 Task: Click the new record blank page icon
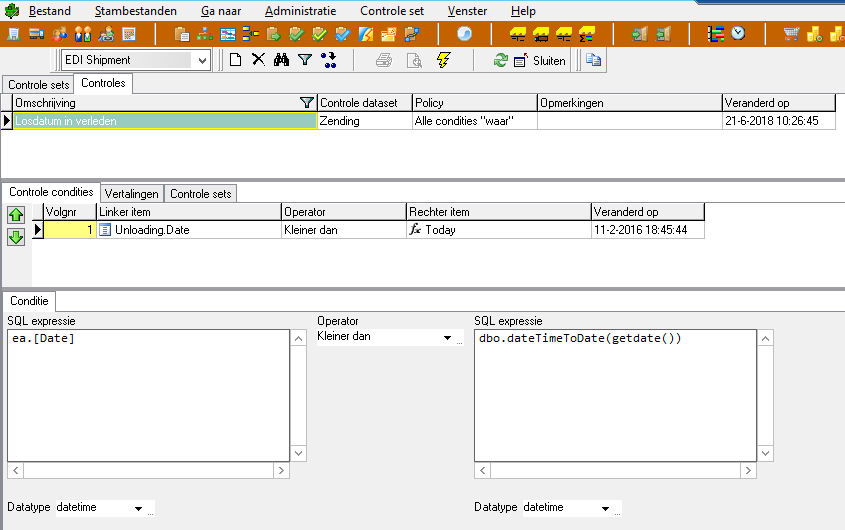tap(235, 60)
